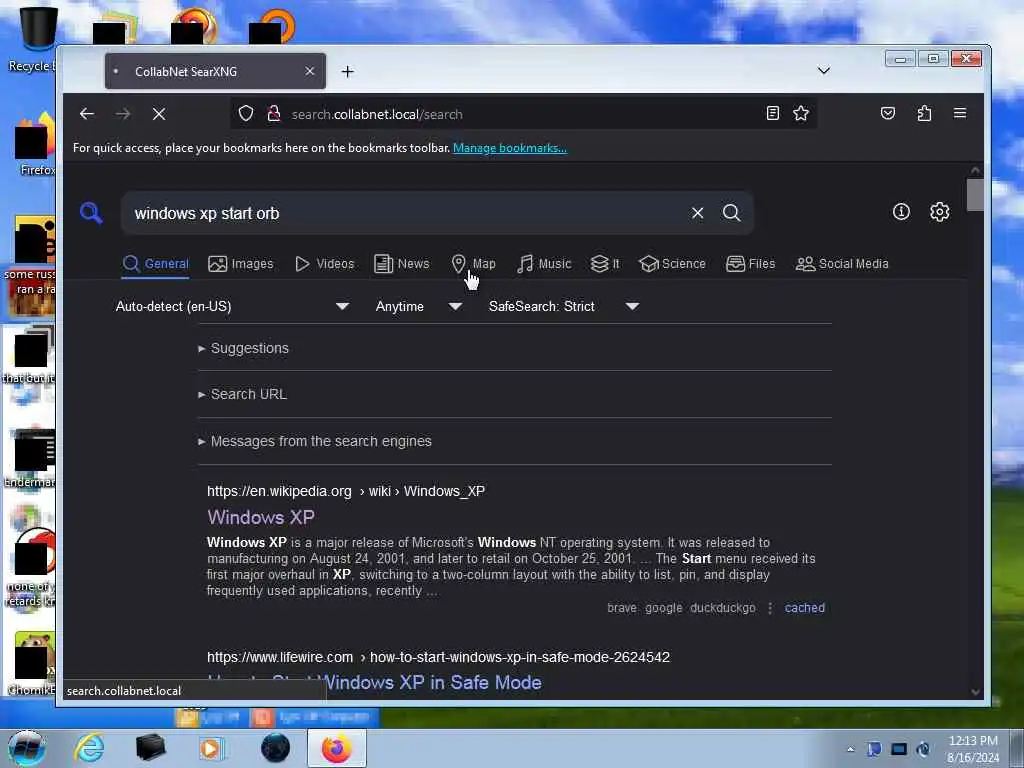1024x768 pixels.
Task: Open the About info icon
Action: click(x=901, y=212)
